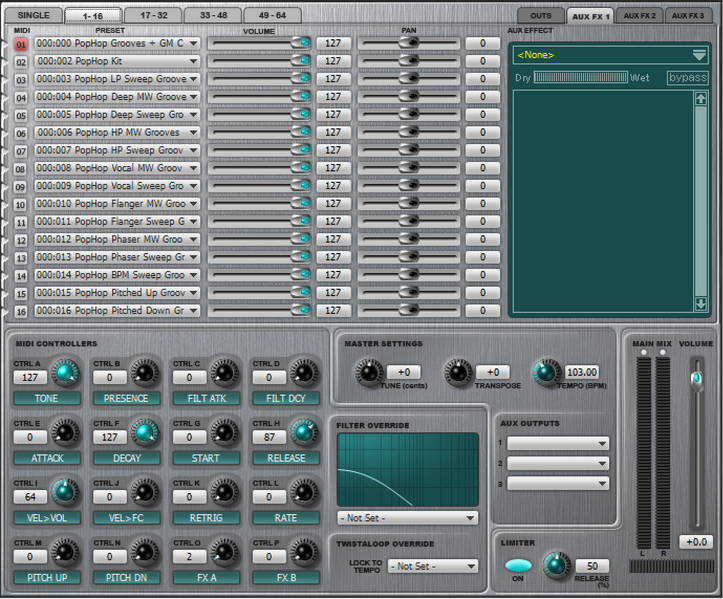Click the CTRL P FX B knob

[304, 552]
